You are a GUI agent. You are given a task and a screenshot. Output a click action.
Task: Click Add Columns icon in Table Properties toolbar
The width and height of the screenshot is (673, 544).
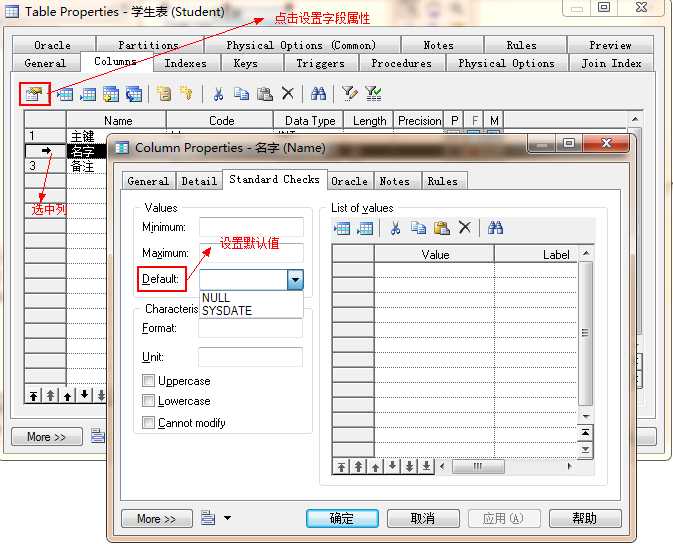[x=111, y=94]
